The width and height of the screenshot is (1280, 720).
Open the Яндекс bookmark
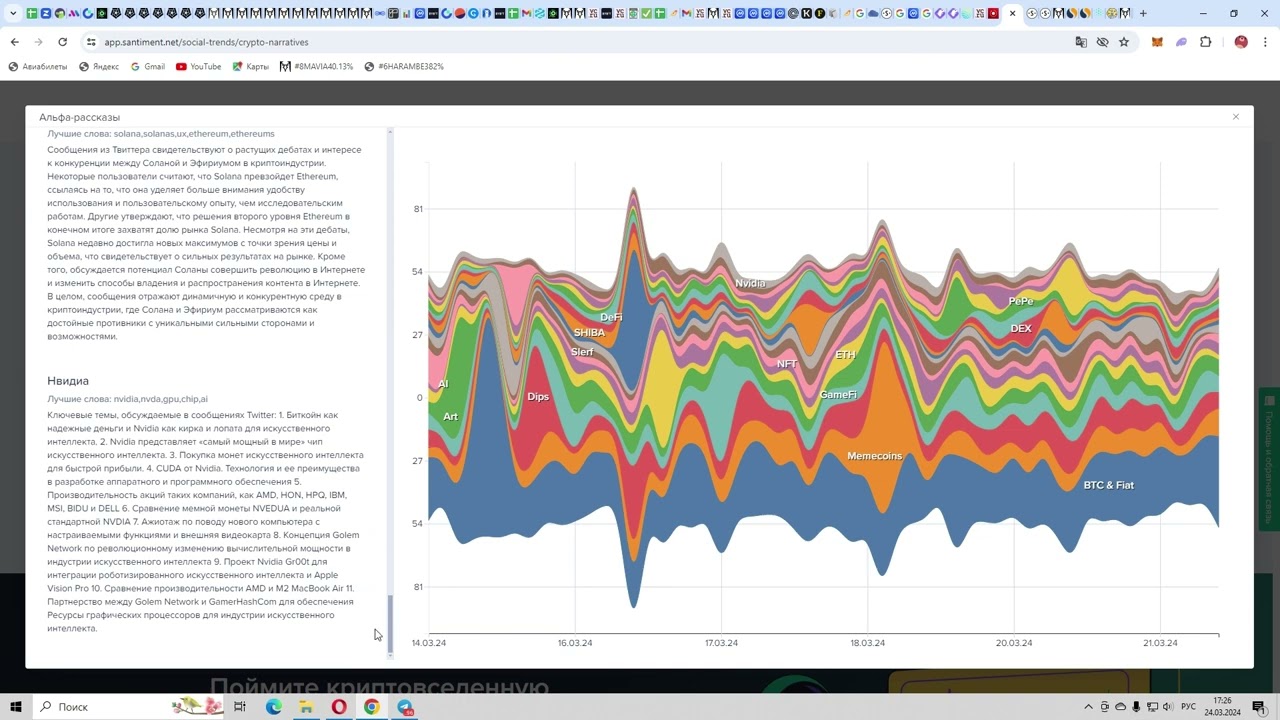99,67
